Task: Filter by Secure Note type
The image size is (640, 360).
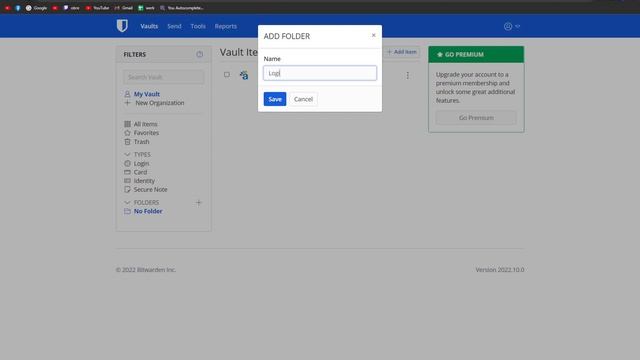Action: point(150,189)
